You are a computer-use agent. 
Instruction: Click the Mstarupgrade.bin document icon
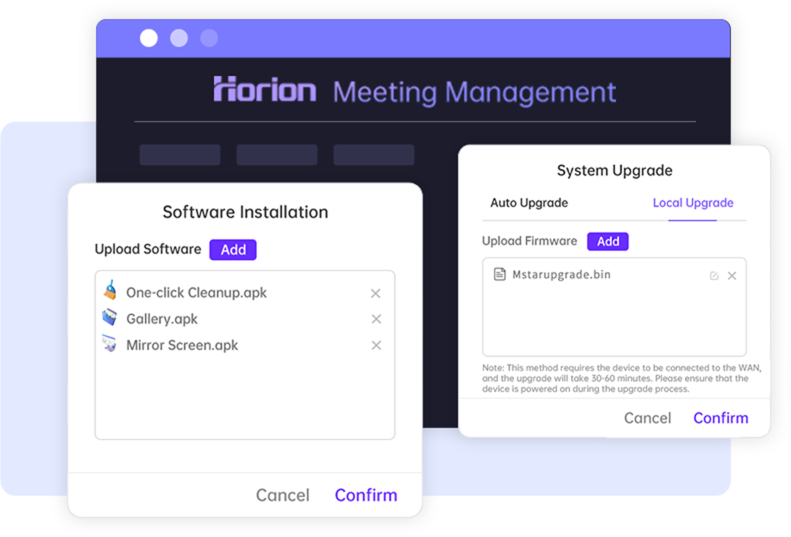point(500,274)
